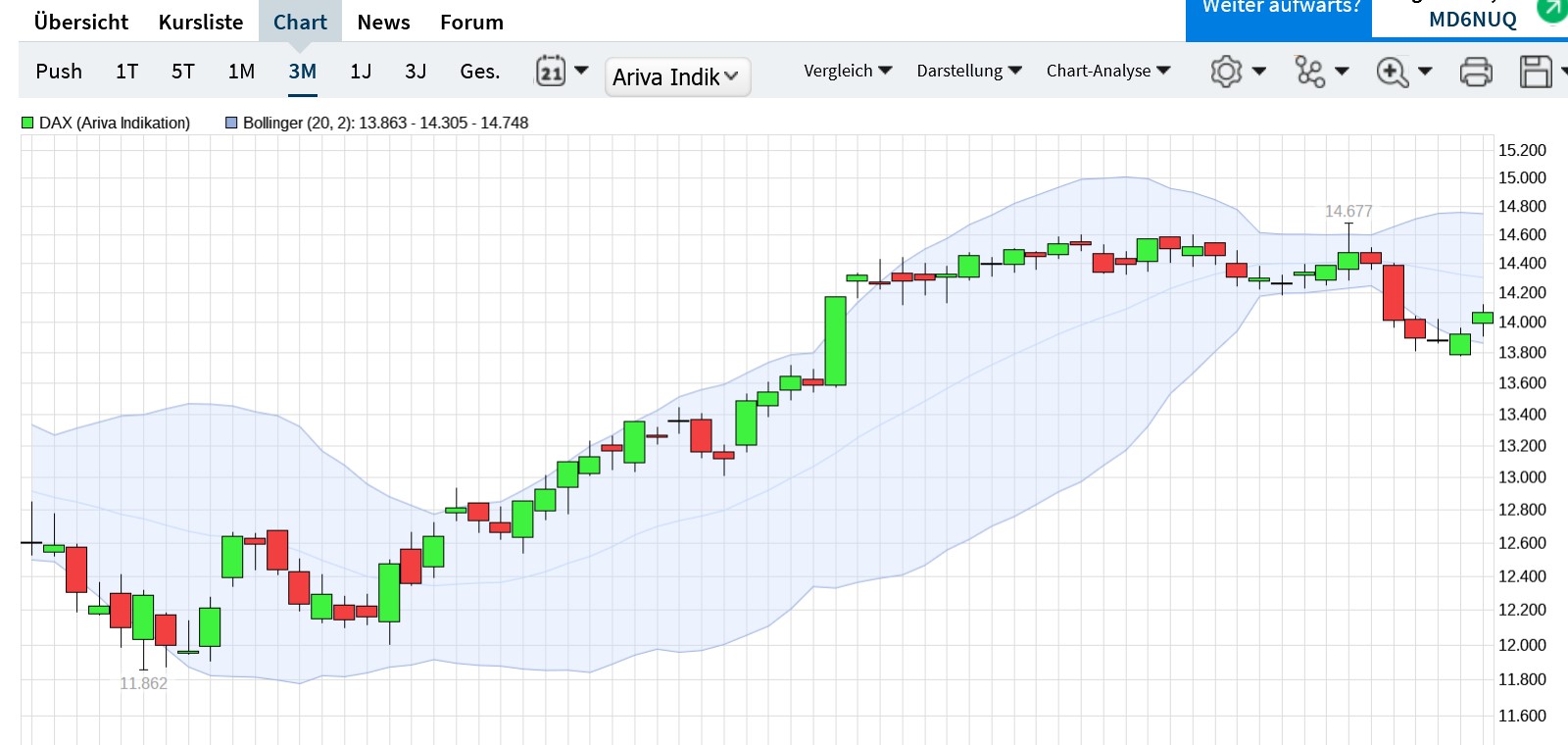The width and height of the screenshot is (1568, 745).
Task: Expand the Chart-Analyse dropdown
Action: click(1108, 71)
